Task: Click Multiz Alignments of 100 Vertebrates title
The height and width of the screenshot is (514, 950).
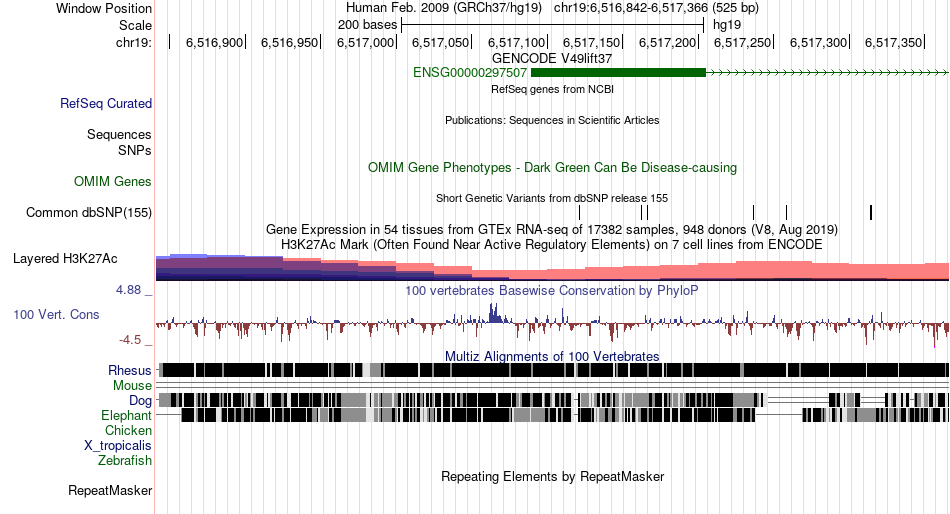Action: point(552,356)
